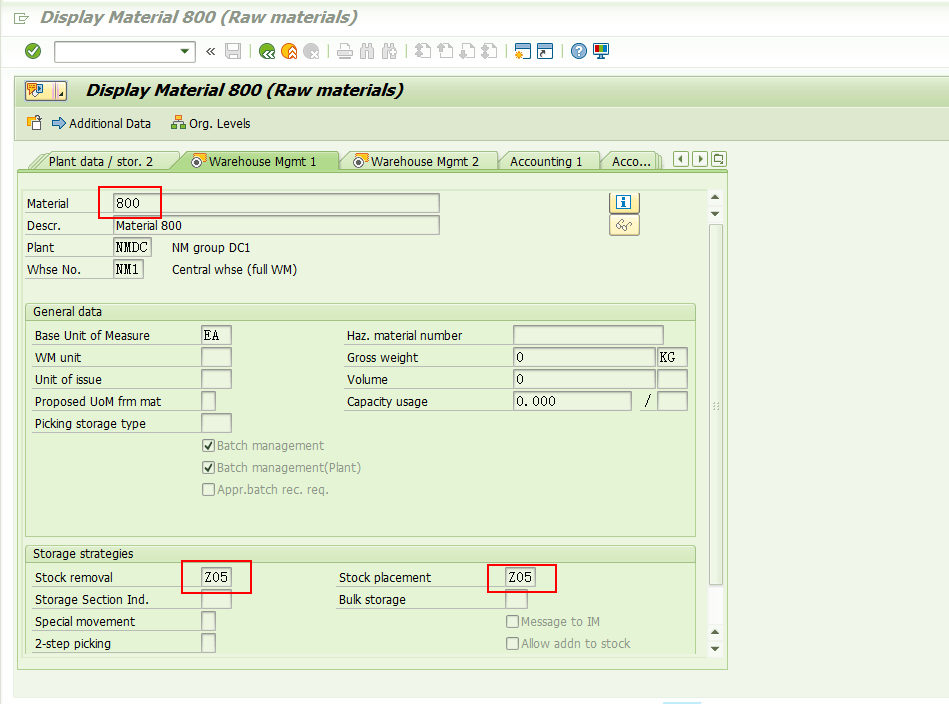Toggle the Batch management checkbox

click(x=208, y=445)
